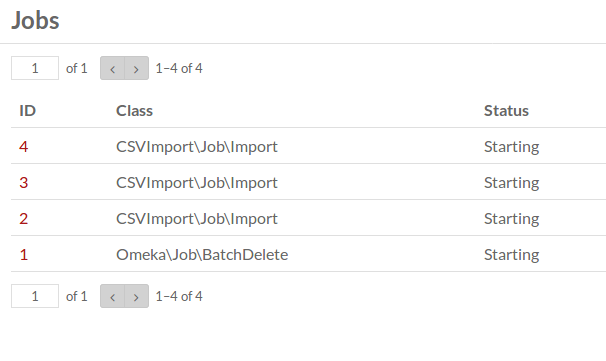Open job ID 1

coord(24,255)
